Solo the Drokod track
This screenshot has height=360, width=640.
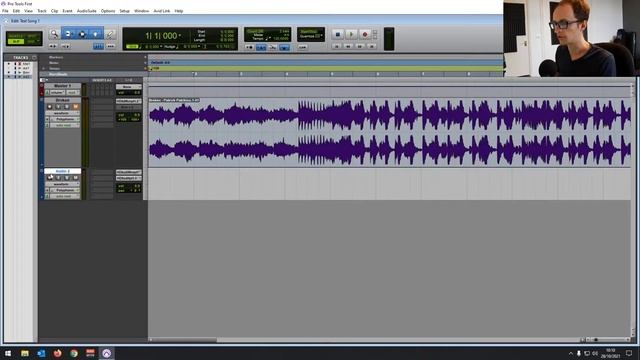point(67,107)
